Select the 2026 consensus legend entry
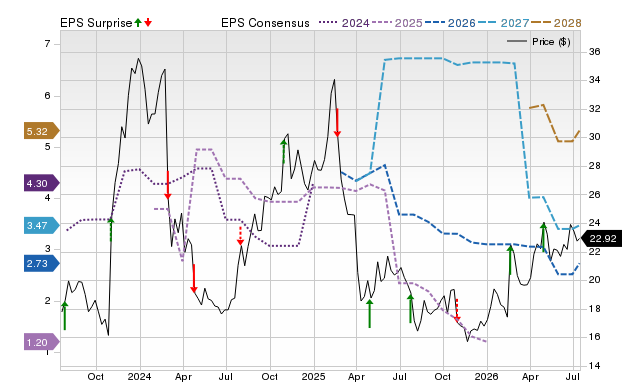 450,23
